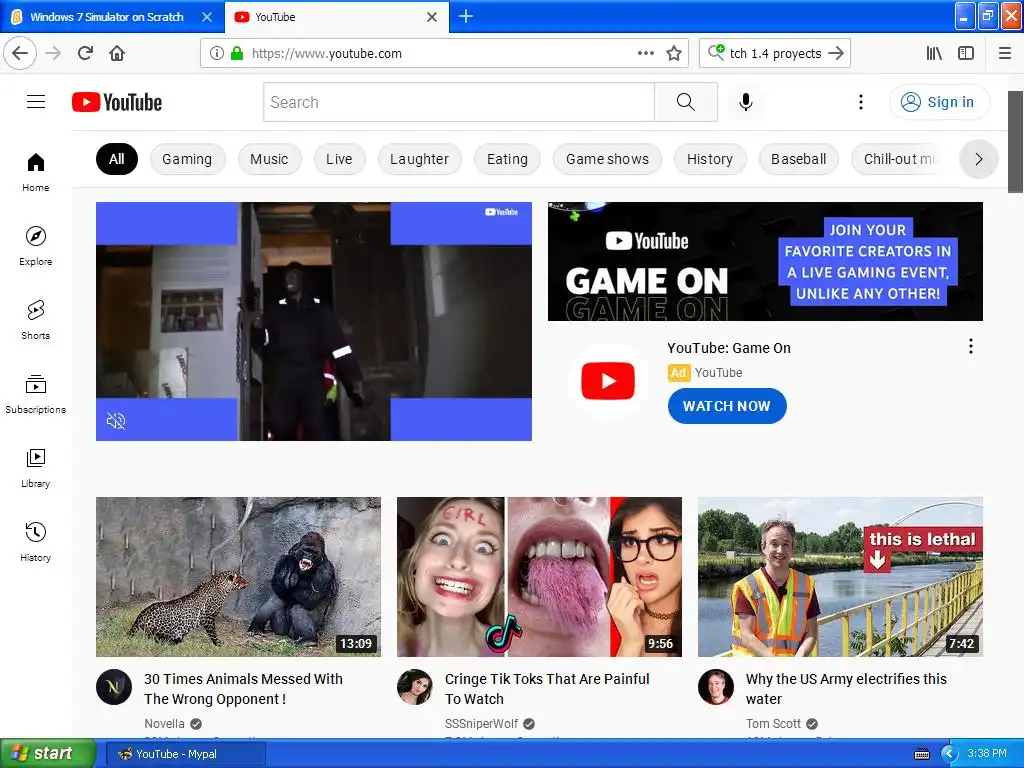Select the Music filter chip
Screen dimensions: 1024x768
click(x=269, y=159)
